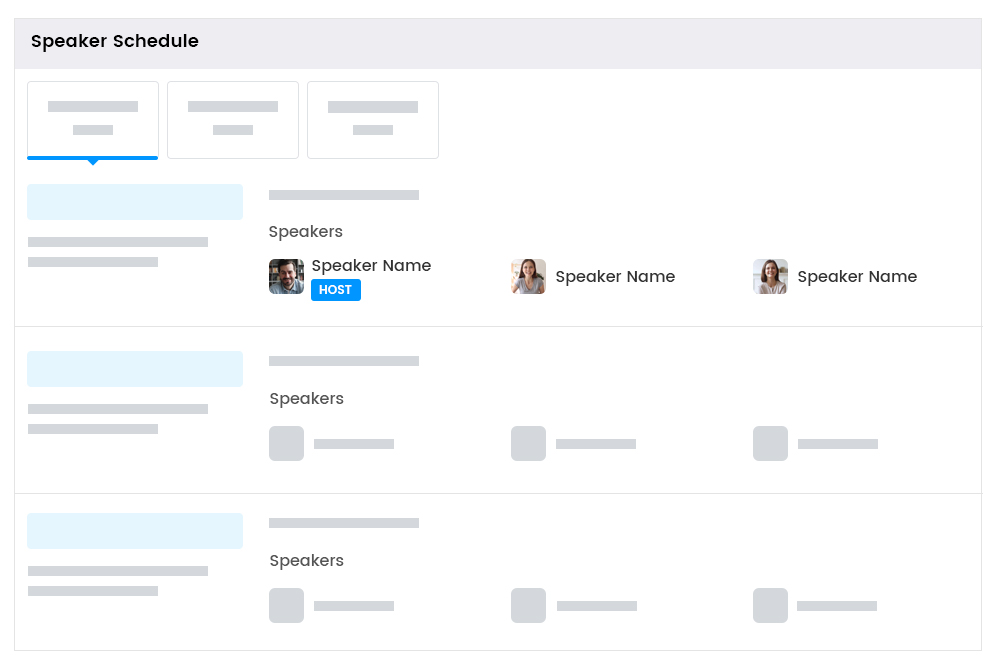
Task: Click the third session's light blue time block
Action: pos(135,531)
